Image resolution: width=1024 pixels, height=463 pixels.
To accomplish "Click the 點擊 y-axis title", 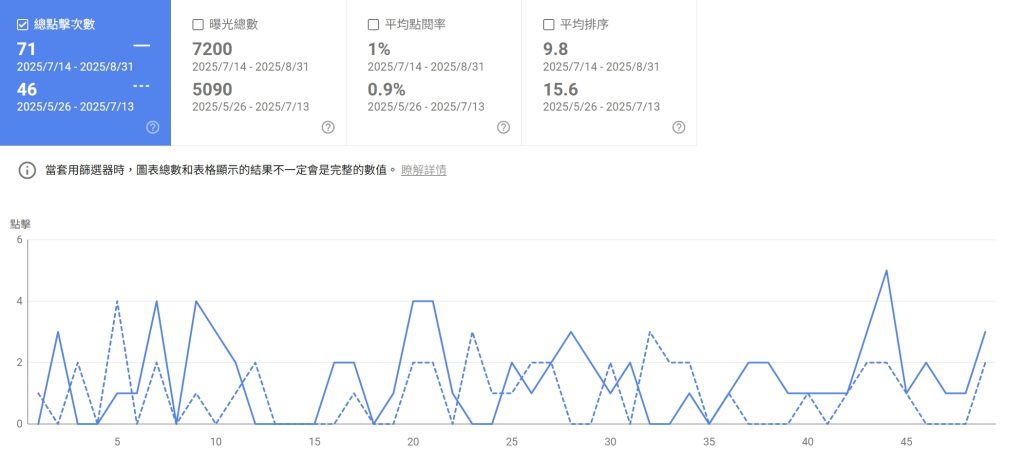I will click(21, 224).
